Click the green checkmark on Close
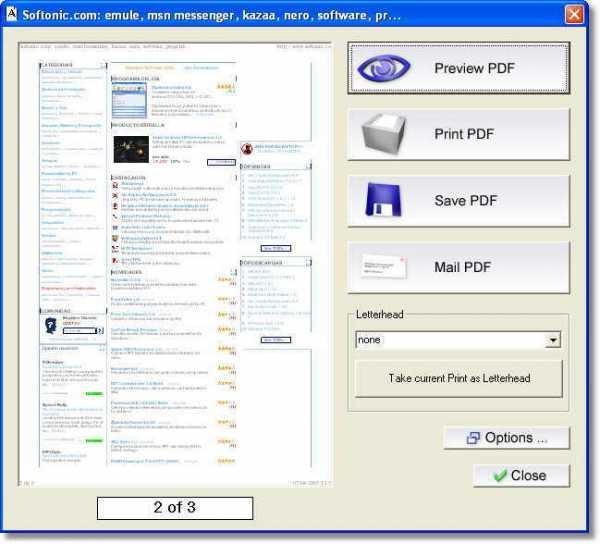Viewport: 600px width, 544px height. [500, 476]
